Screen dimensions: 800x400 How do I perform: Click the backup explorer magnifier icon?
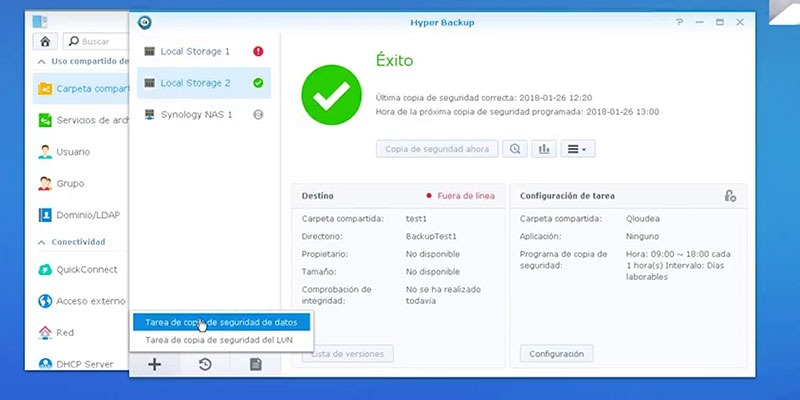point(515,149)
